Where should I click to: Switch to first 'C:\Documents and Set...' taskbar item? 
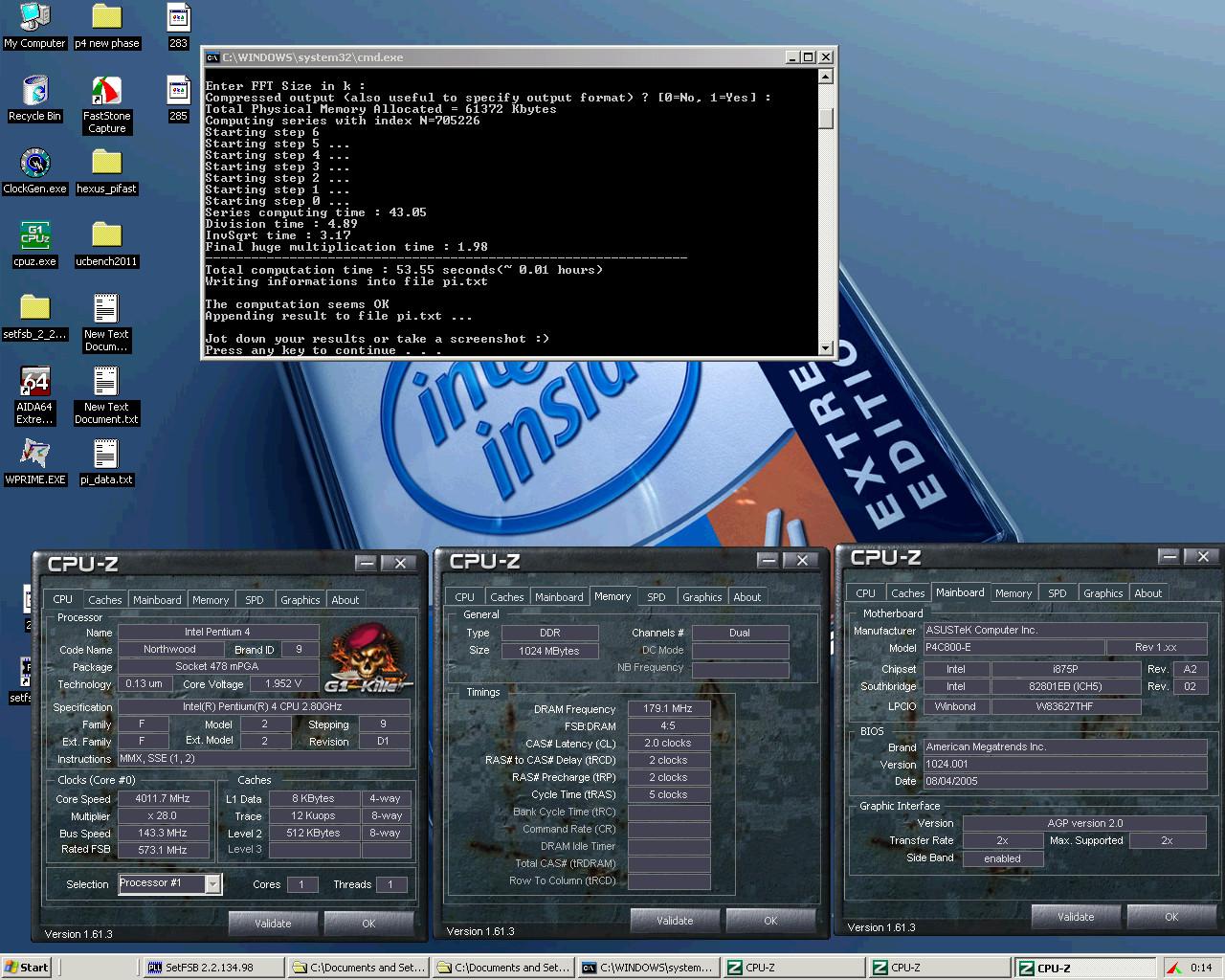click(x=358, y=968)
